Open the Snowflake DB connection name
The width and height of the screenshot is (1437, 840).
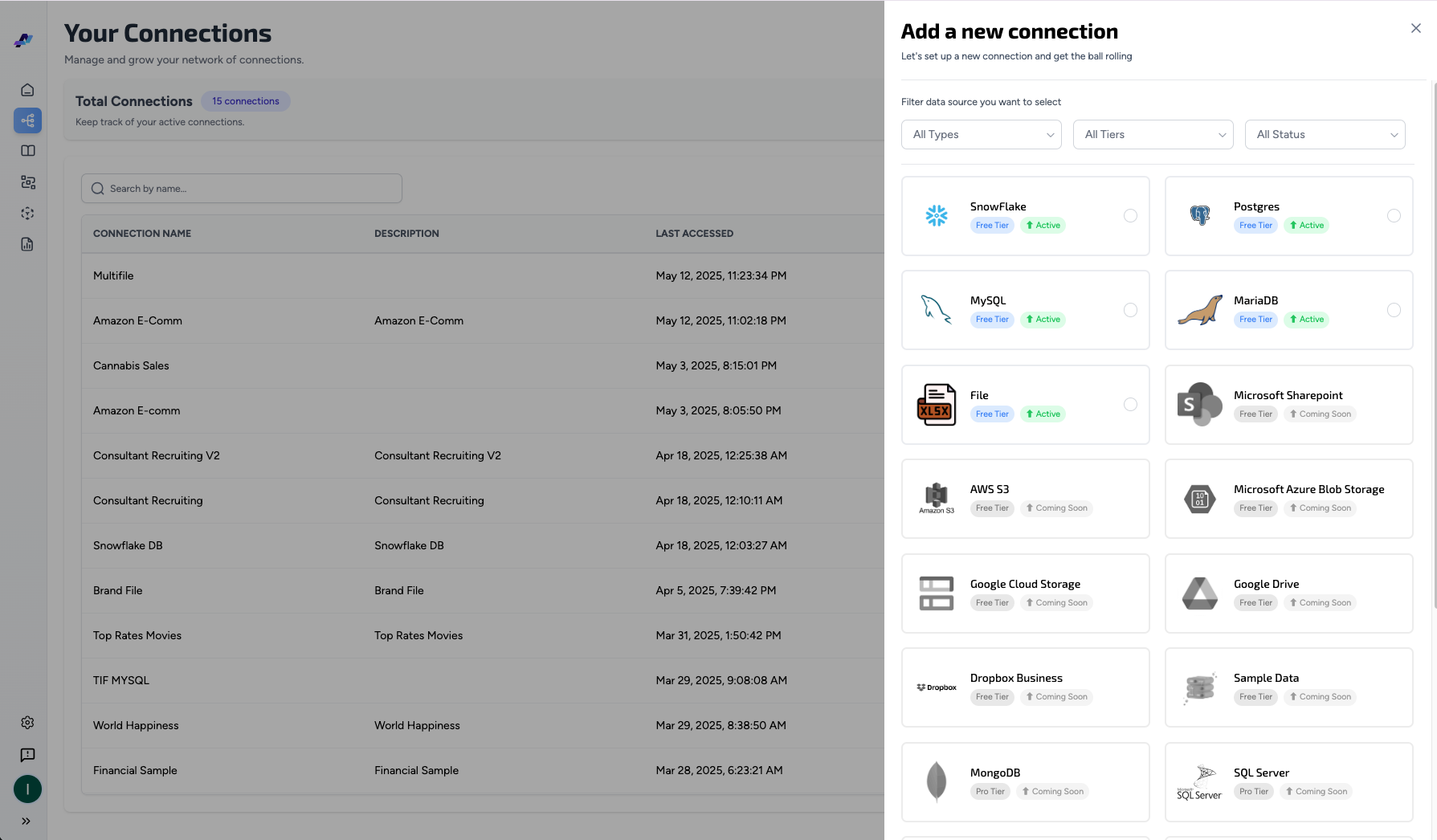pos(128,545)
